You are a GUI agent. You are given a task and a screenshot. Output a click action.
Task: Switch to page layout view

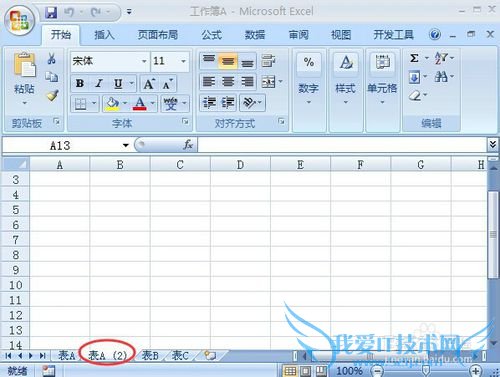[x=306, y=370]
